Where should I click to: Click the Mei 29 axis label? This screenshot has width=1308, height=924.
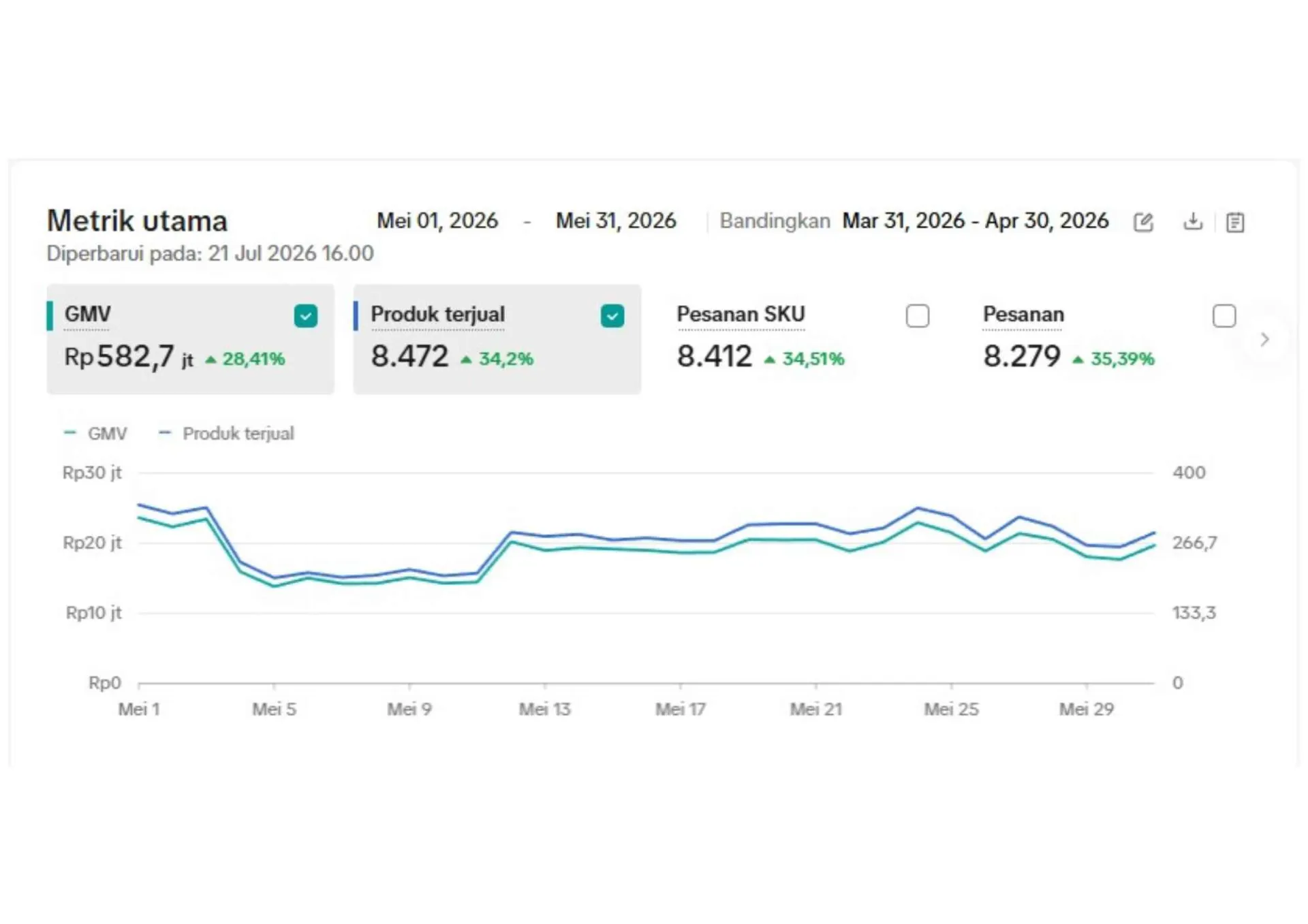click(x=1086, y=709)
